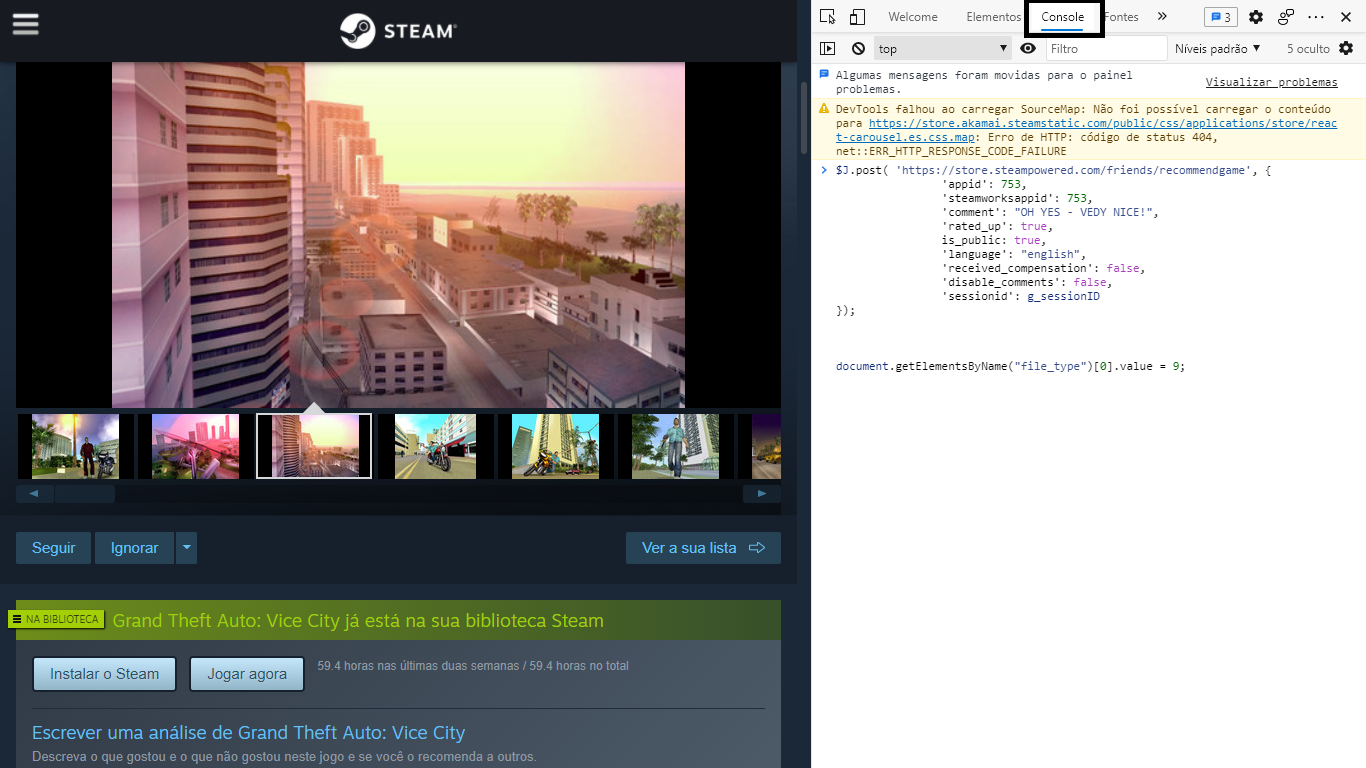Select thumbnail of red motorcycle on street
The height and width of the screenshot is (768, 1366).
435,446
